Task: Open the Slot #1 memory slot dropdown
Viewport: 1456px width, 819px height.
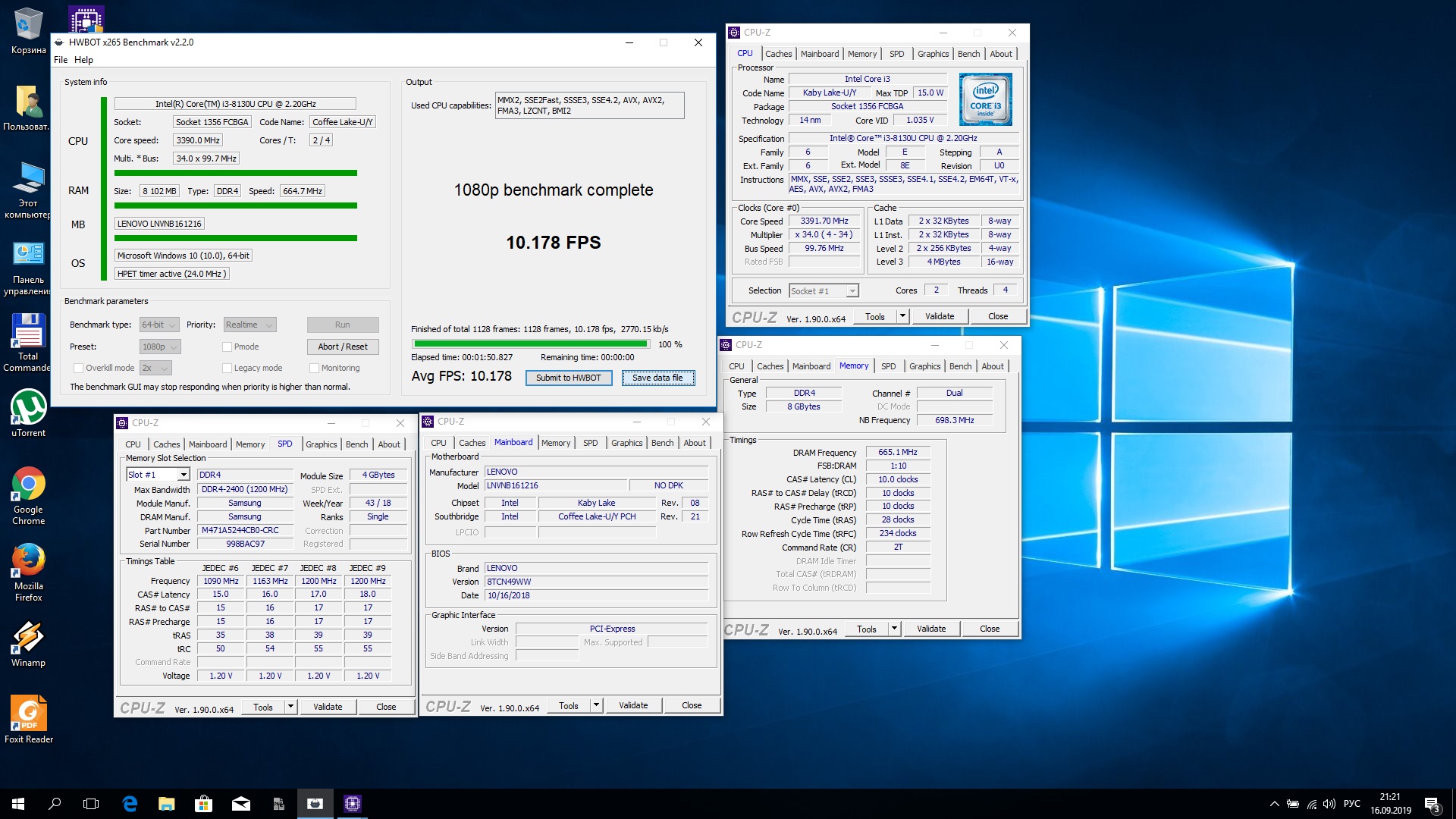Action: click(x=158, y=475)
